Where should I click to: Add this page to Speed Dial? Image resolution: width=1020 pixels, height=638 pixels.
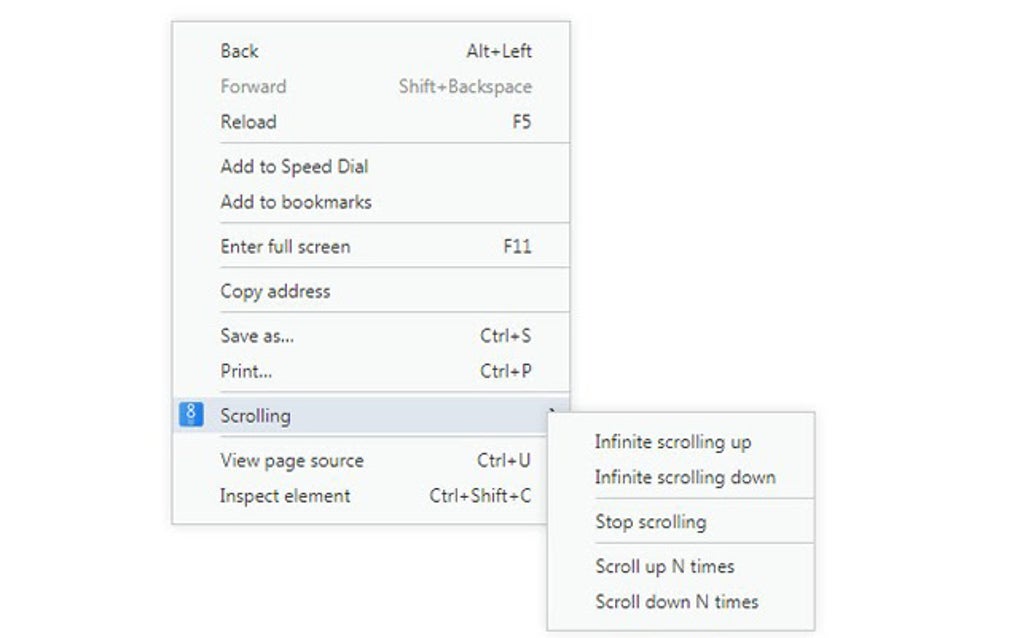pyautogui.click(x=293, y=166)
